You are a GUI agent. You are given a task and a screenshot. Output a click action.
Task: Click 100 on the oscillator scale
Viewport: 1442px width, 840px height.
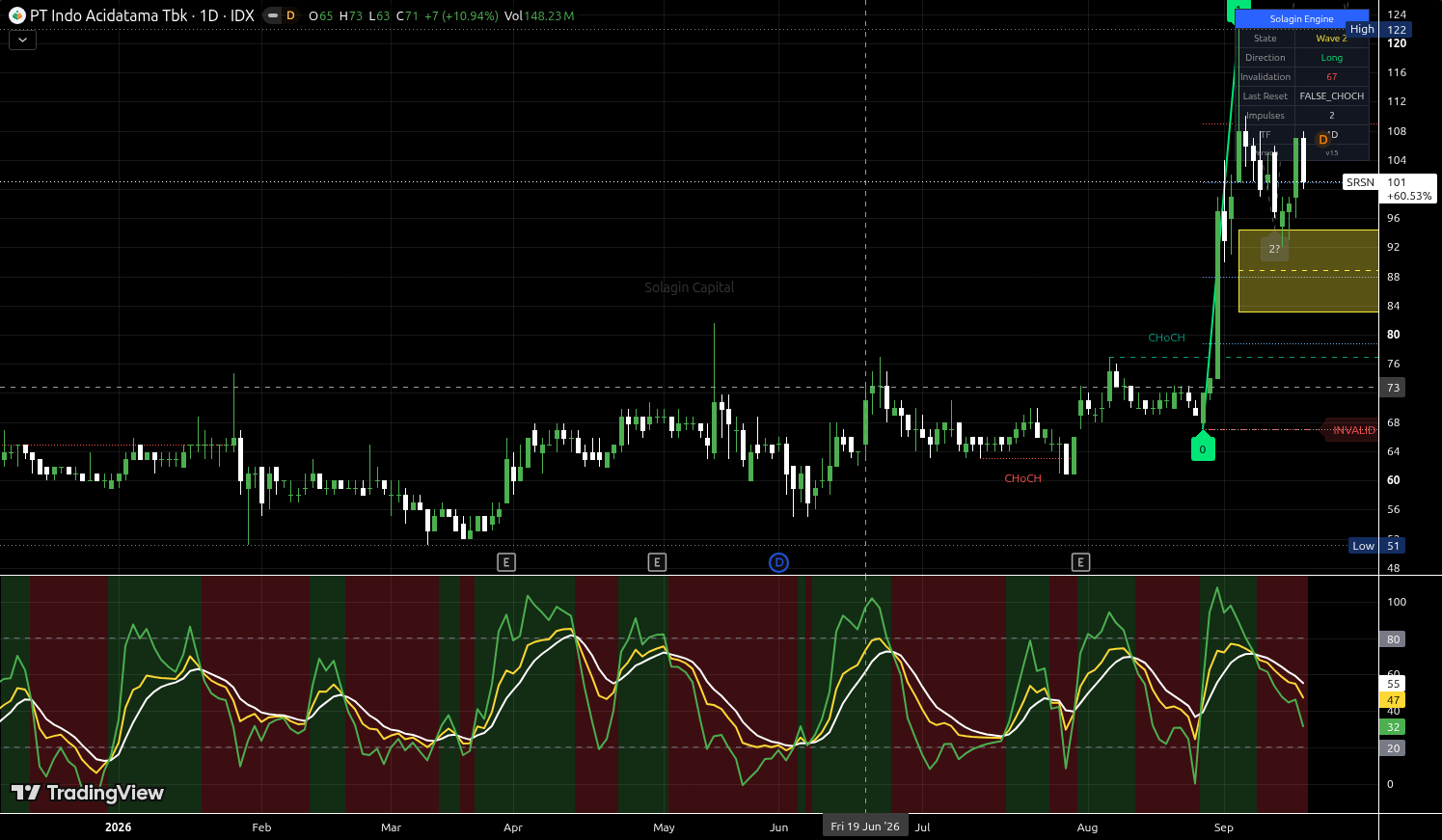tap(1397, 602)
